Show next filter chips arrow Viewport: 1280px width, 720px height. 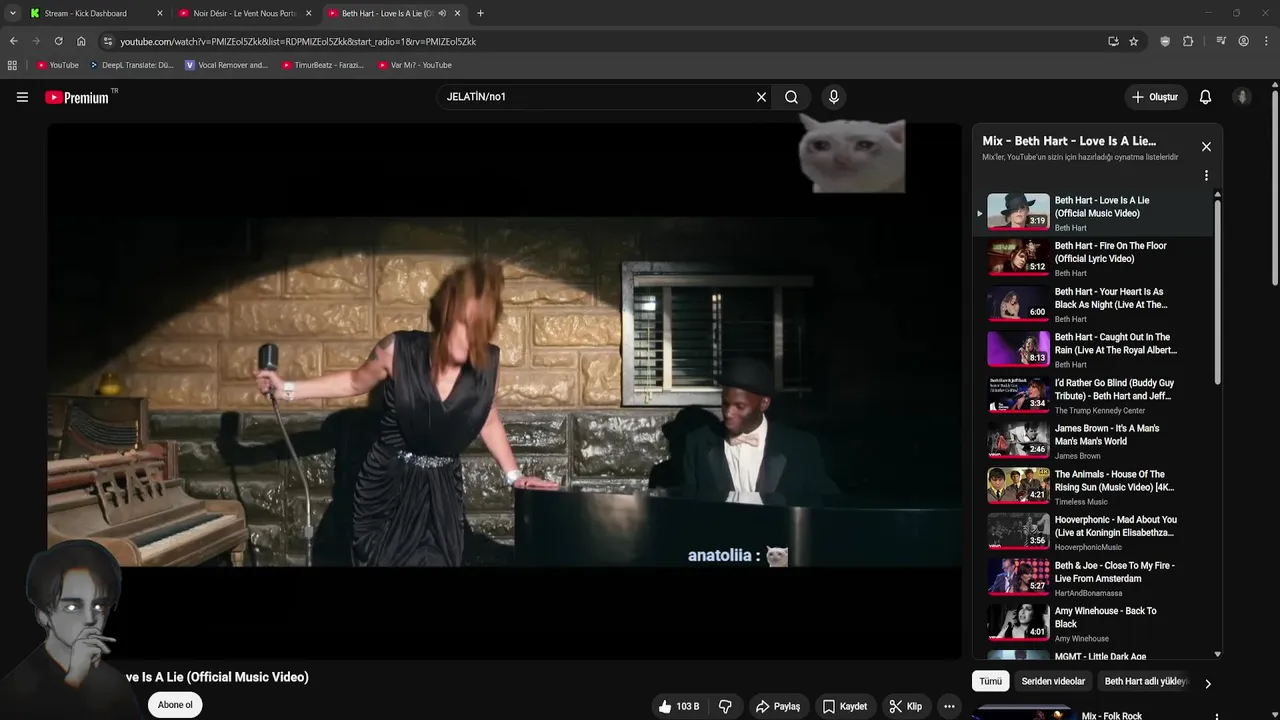pos(1207,684)
